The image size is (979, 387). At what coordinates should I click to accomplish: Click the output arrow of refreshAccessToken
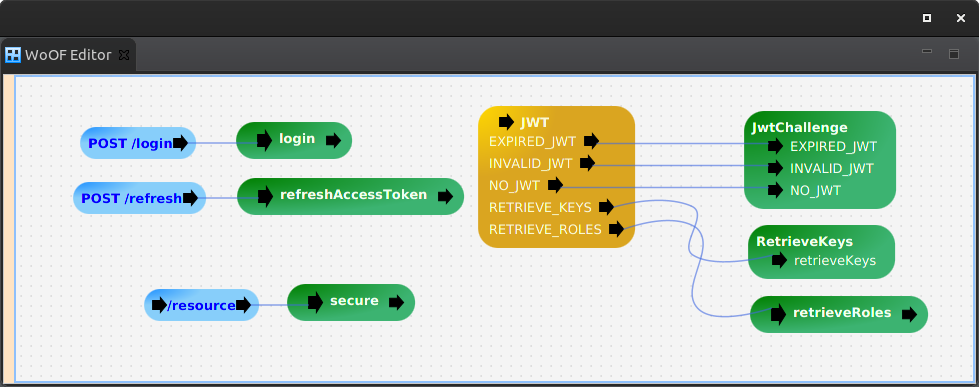(445, 197)
